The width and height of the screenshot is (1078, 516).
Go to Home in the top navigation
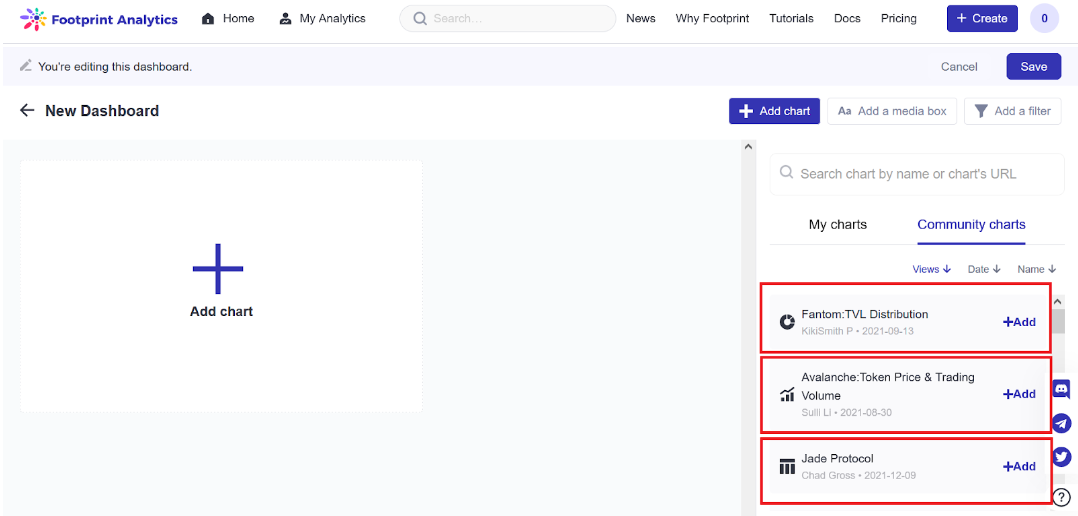[228, 19]
